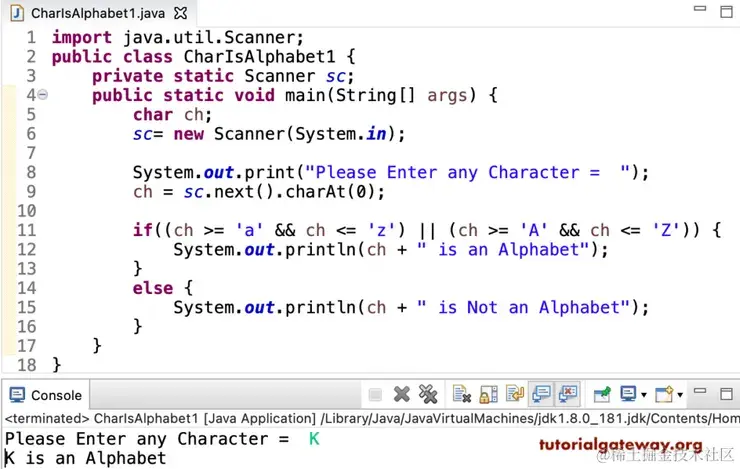This screenshot has height=469, width=740.
Task: Maximize the Console panel
Action: click(x=726, y=394)
